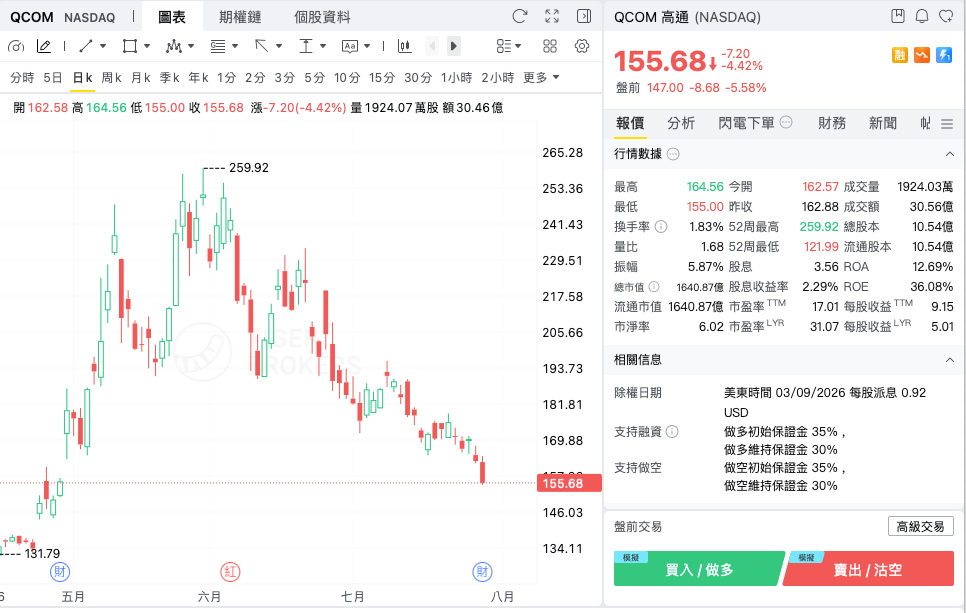Click info icon next to 換手率

click(x=661, y=227)
